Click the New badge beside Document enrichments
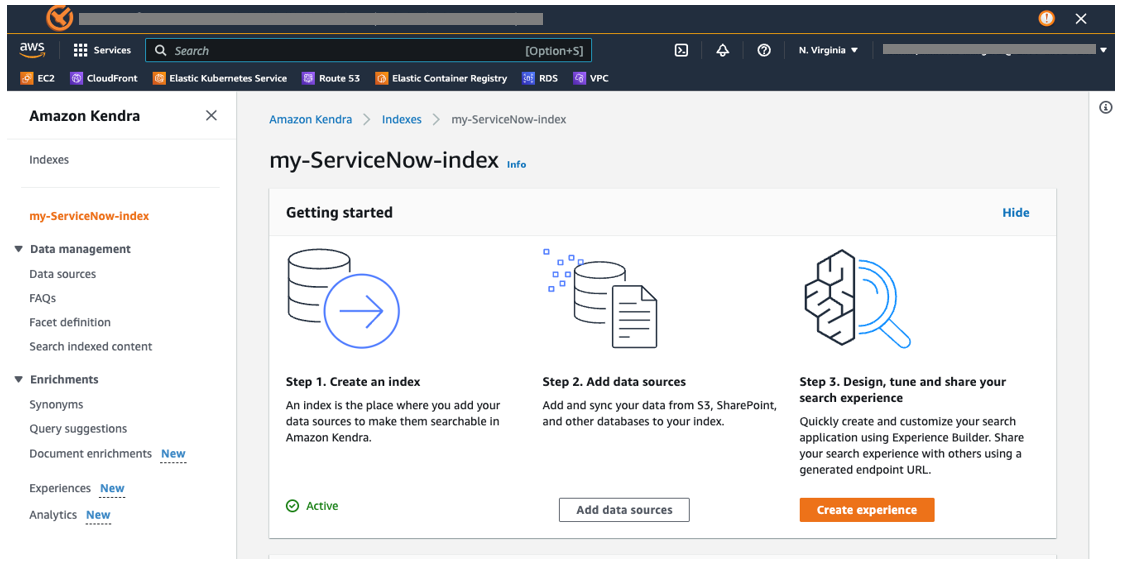This screenshot has height=573, width=1124. pos(173,454)
